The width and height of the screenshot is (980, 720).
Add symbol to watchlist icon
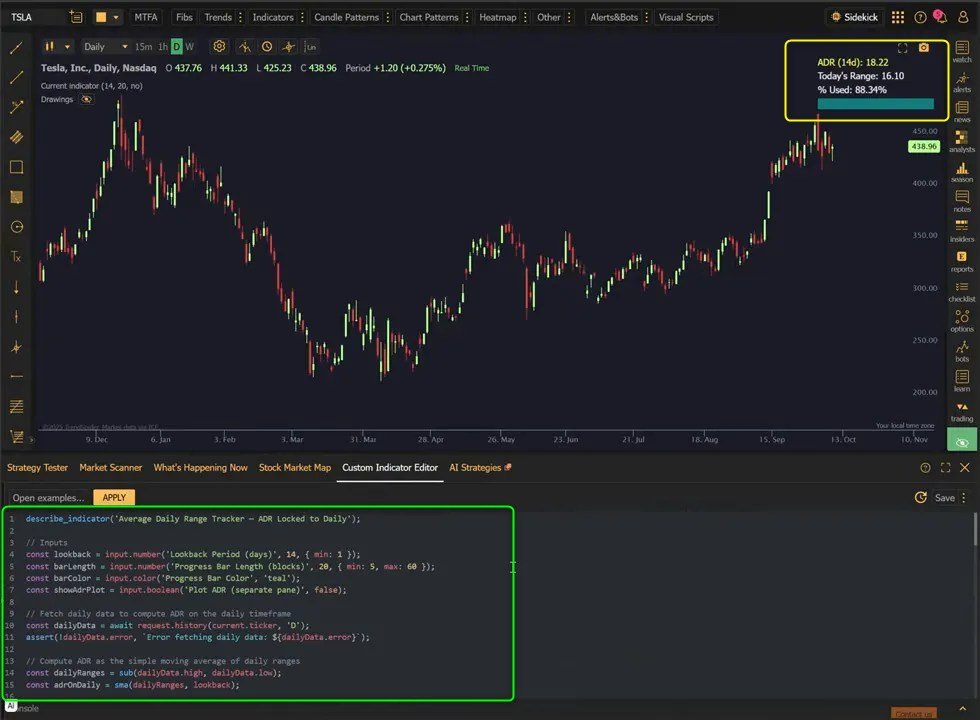[x=76, y=17]
